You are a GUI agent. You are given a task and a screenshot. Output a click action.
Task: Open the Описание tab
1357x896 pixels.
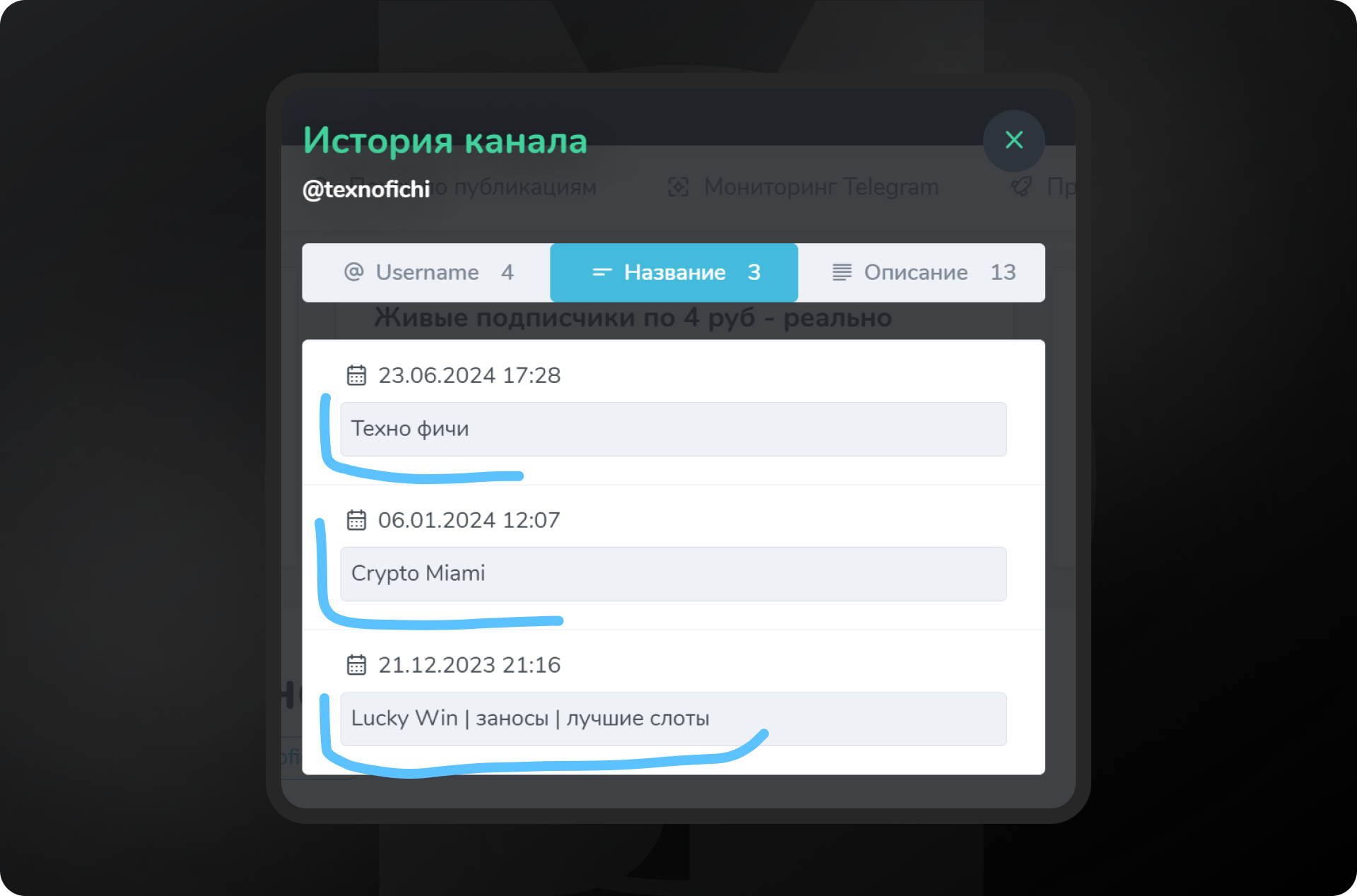(x=922, y=273)
